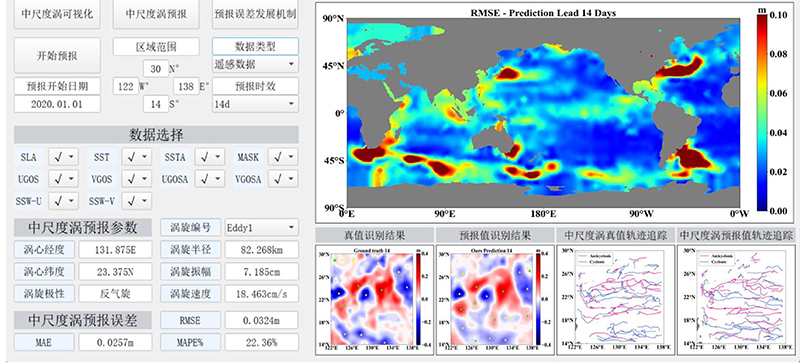Click the 中尺度涡预报参数 section header
The width and height of the screenshot is (800, 364).
click(x=83, y=228)
